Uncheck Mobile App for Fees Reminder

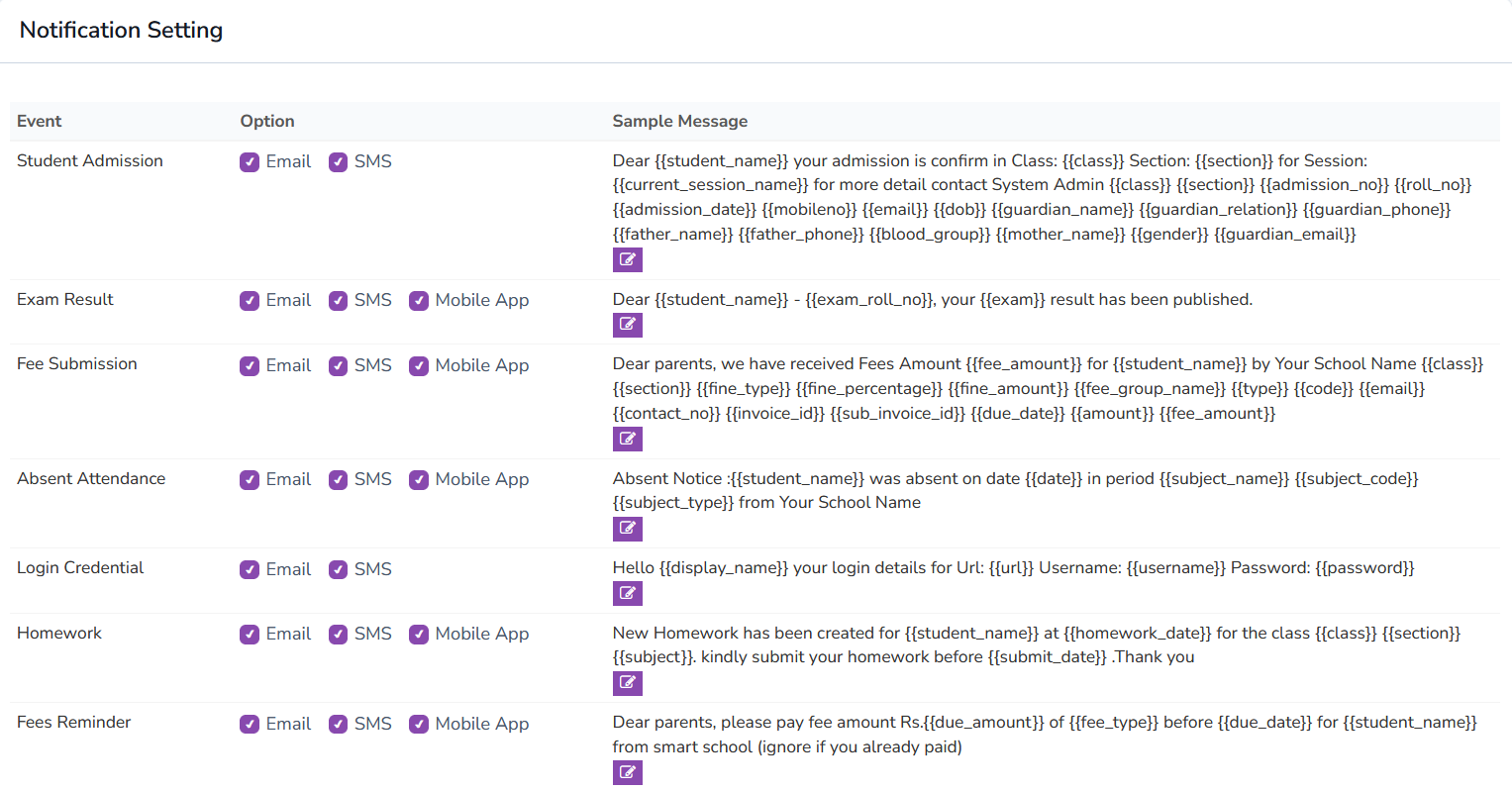click(419, 725)
